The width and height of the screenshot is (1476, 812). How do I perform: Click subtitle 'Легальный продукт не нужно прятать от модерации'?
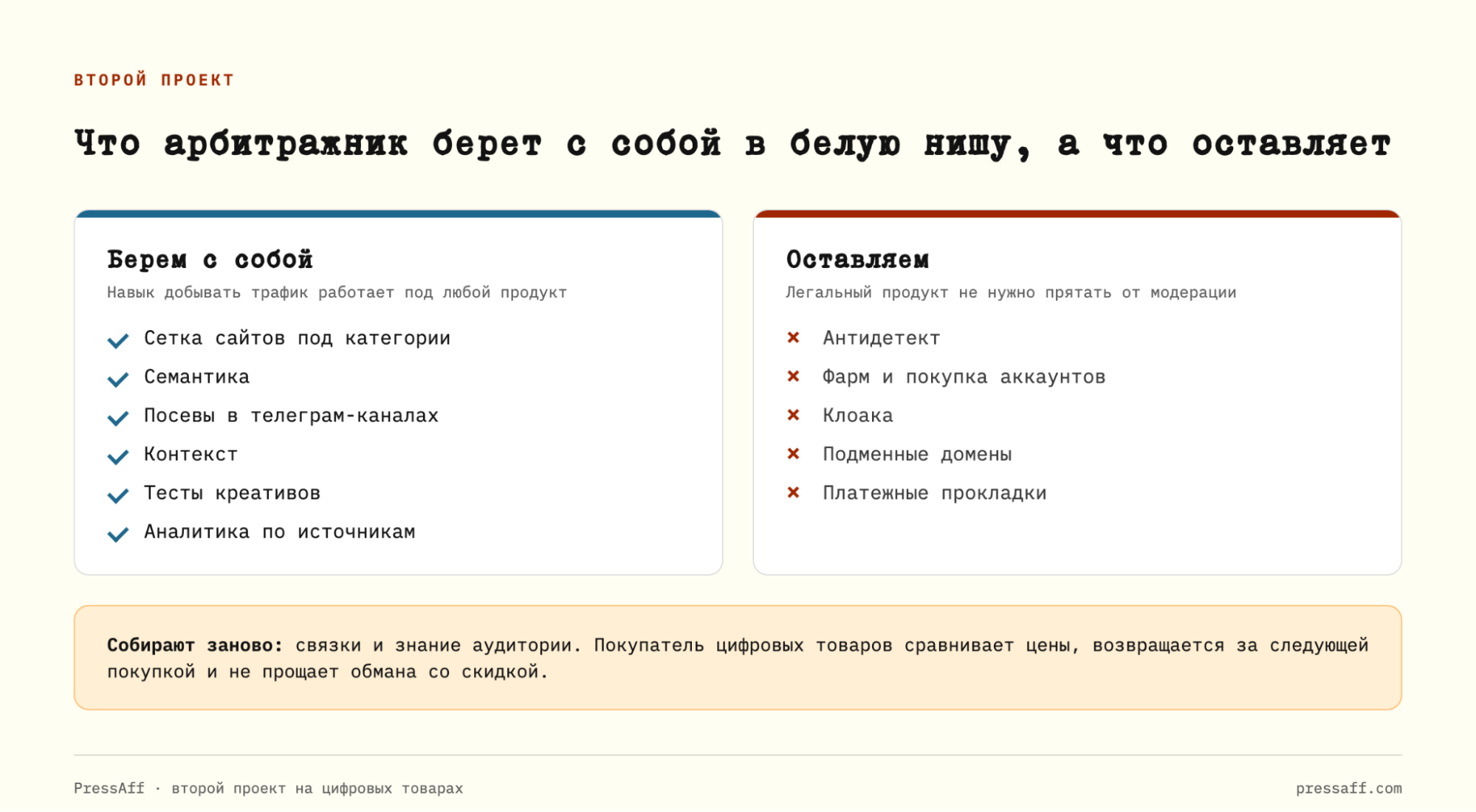pyautogui.click(x=1011, y=292)
